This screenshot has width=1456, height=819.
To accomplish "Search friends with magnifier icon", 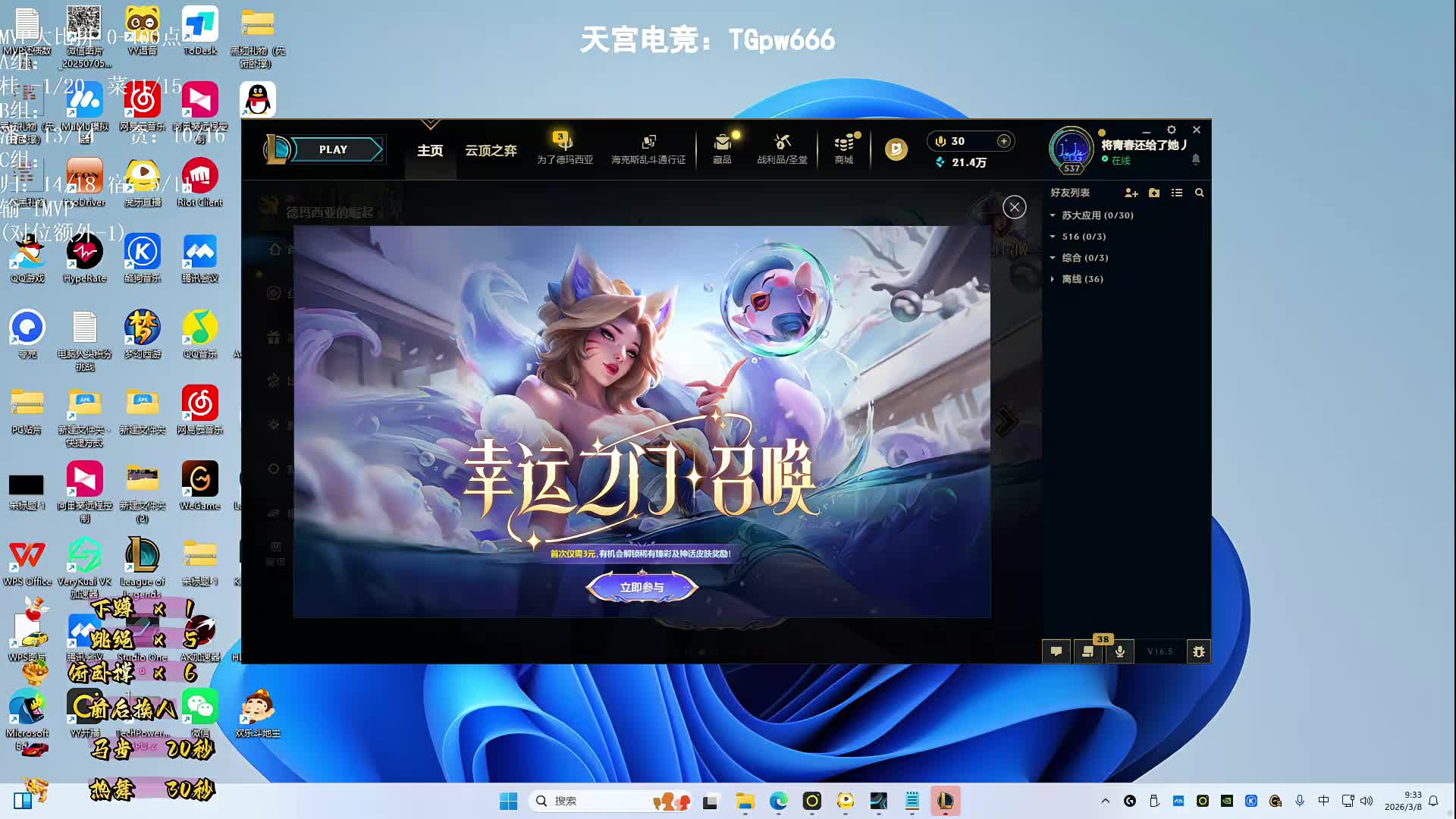I will coord(1200,193).
